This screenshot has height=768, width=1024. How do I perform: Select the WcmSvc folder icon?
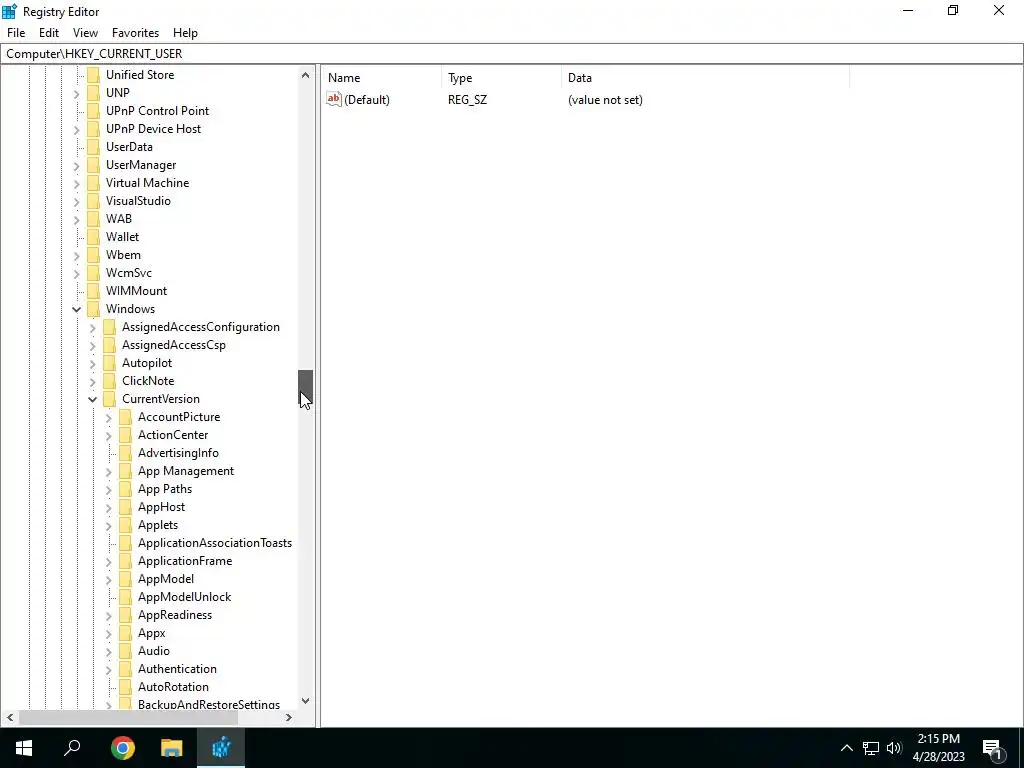point(93,272)
